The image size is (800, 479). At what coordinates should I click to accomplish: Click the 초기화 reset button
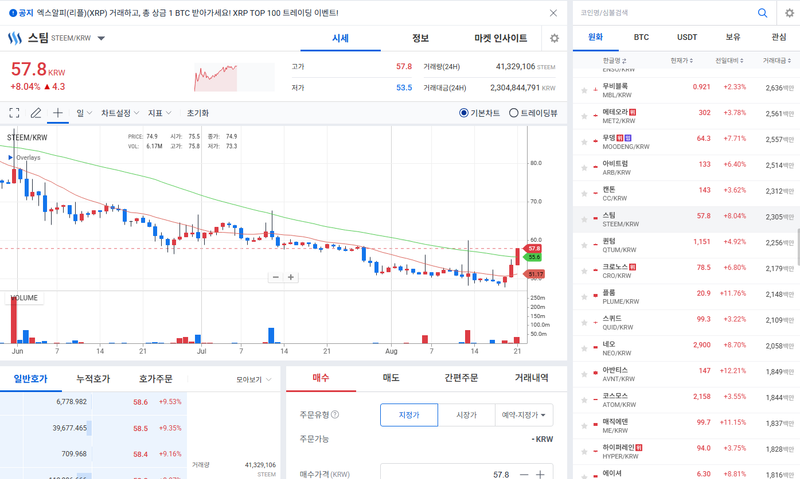[x=197, y=113]
